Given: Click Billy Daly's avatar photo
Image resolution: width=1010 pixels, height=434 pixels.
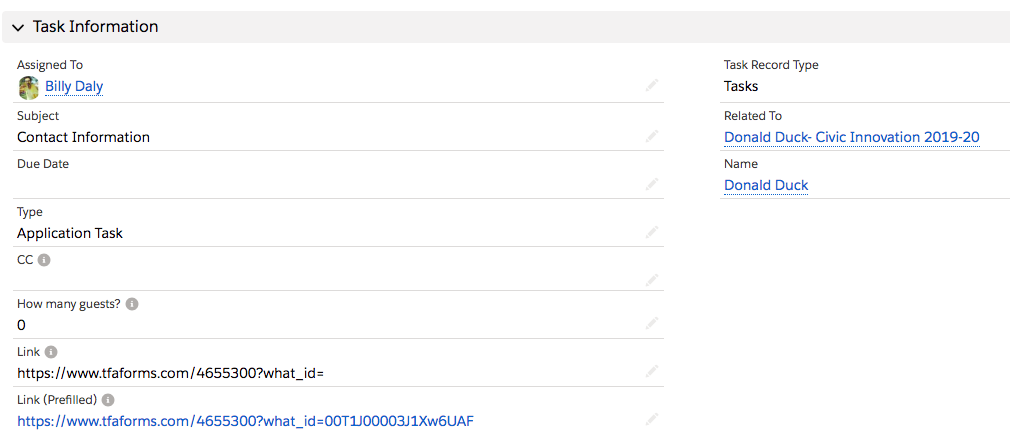Looking at the screenshot, I should coord(28,88).
